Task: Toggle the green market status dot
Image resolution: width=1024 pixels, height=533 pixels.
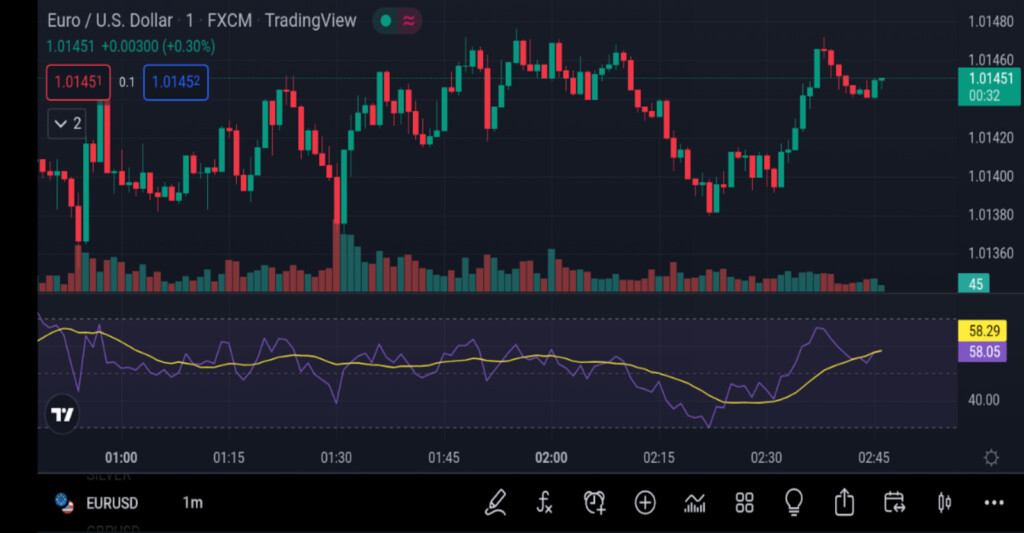Action: [x=385, y=21]
